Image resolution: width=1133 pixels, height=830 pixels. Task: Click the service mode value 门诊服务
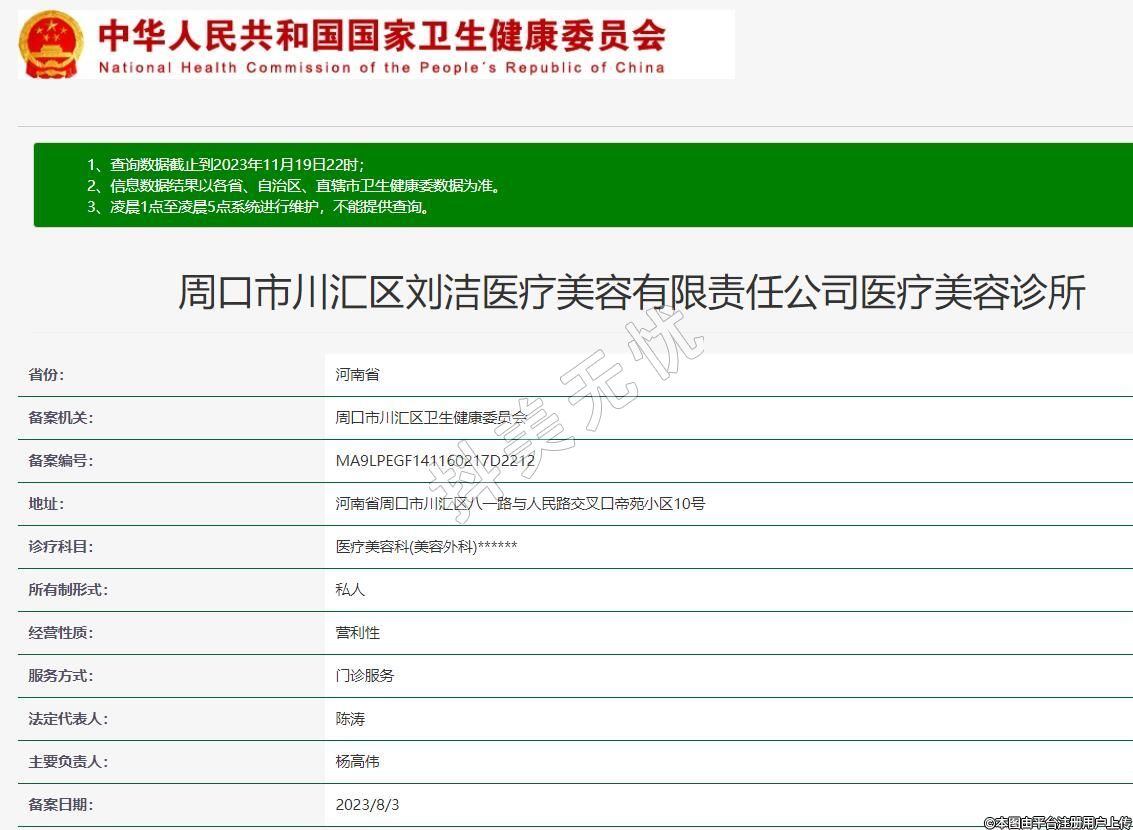pyautogui.click(x=365, y=676)
